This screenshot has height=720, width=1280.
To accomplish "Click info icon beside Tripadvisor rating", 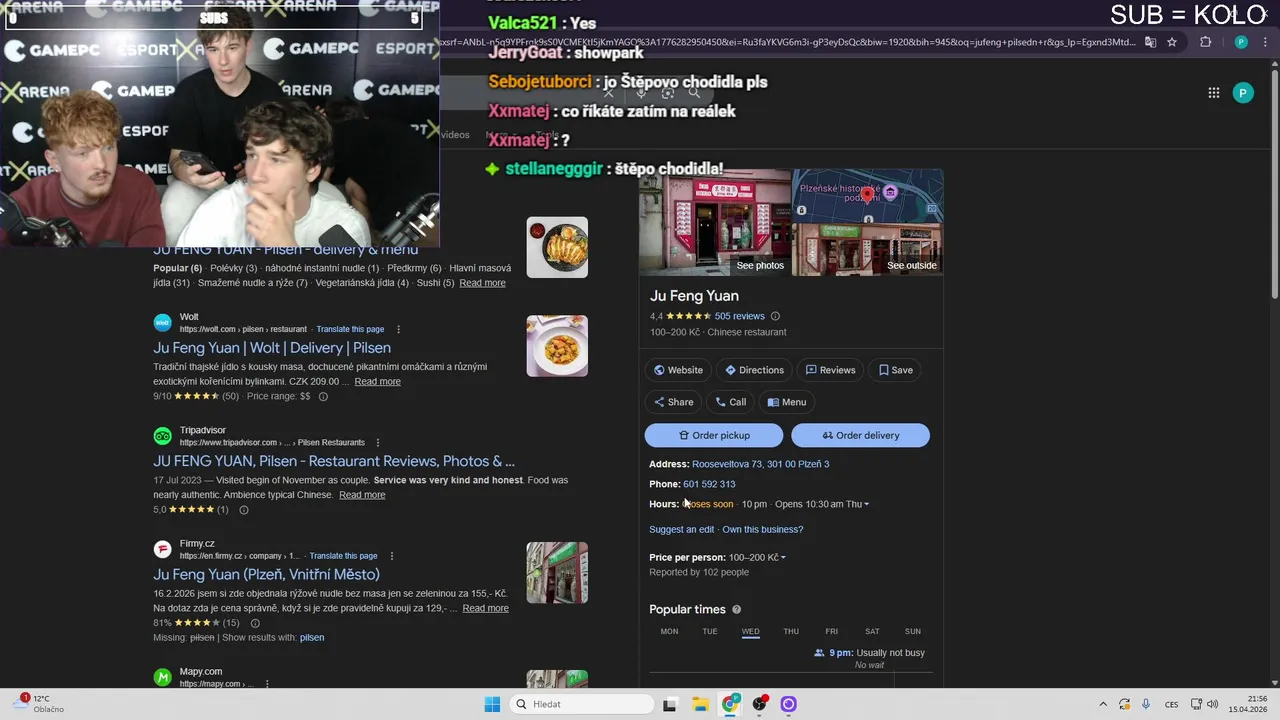I will (x=243, y=510).
